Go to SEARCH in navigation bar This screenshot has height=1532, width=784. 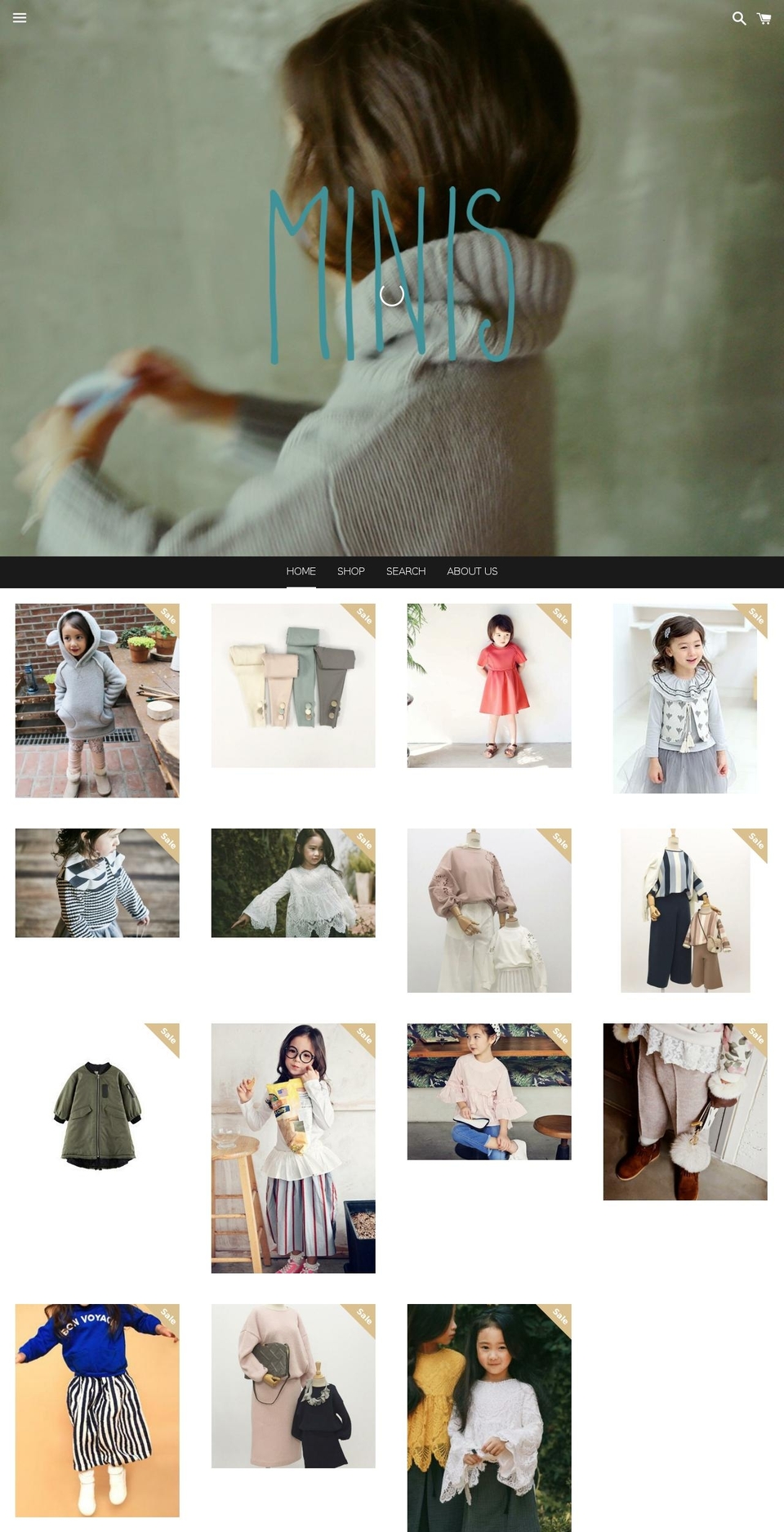click(x=406, y=571)
